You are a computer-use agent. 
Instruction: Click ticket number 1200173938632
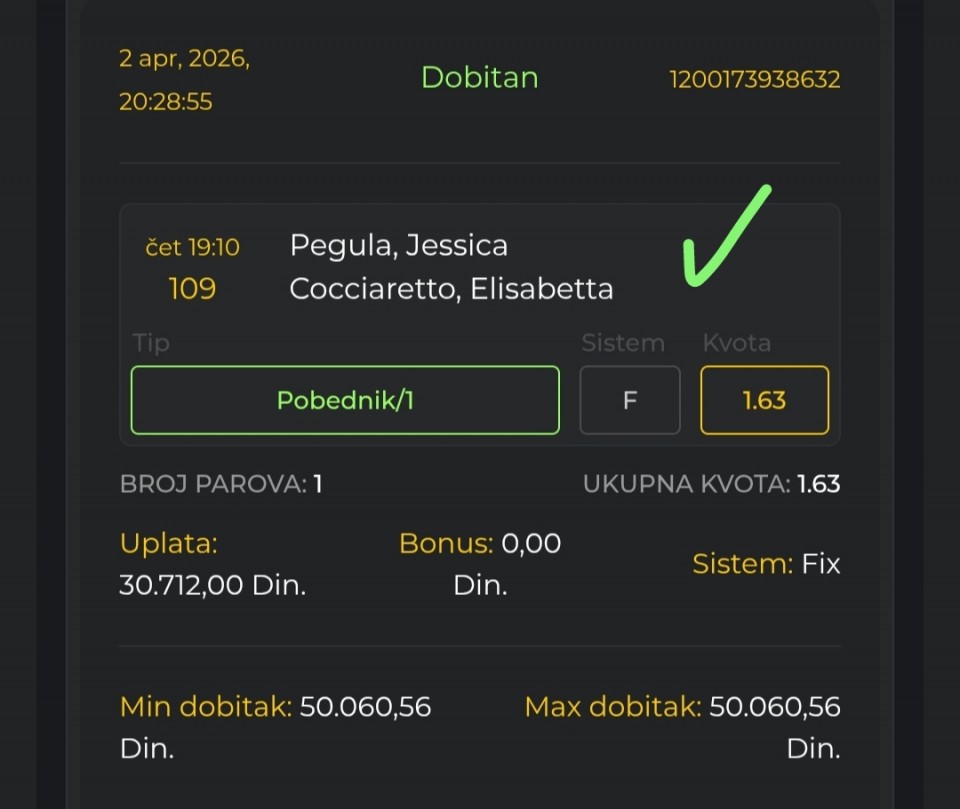pyautogui.click(x=754, y=79)
